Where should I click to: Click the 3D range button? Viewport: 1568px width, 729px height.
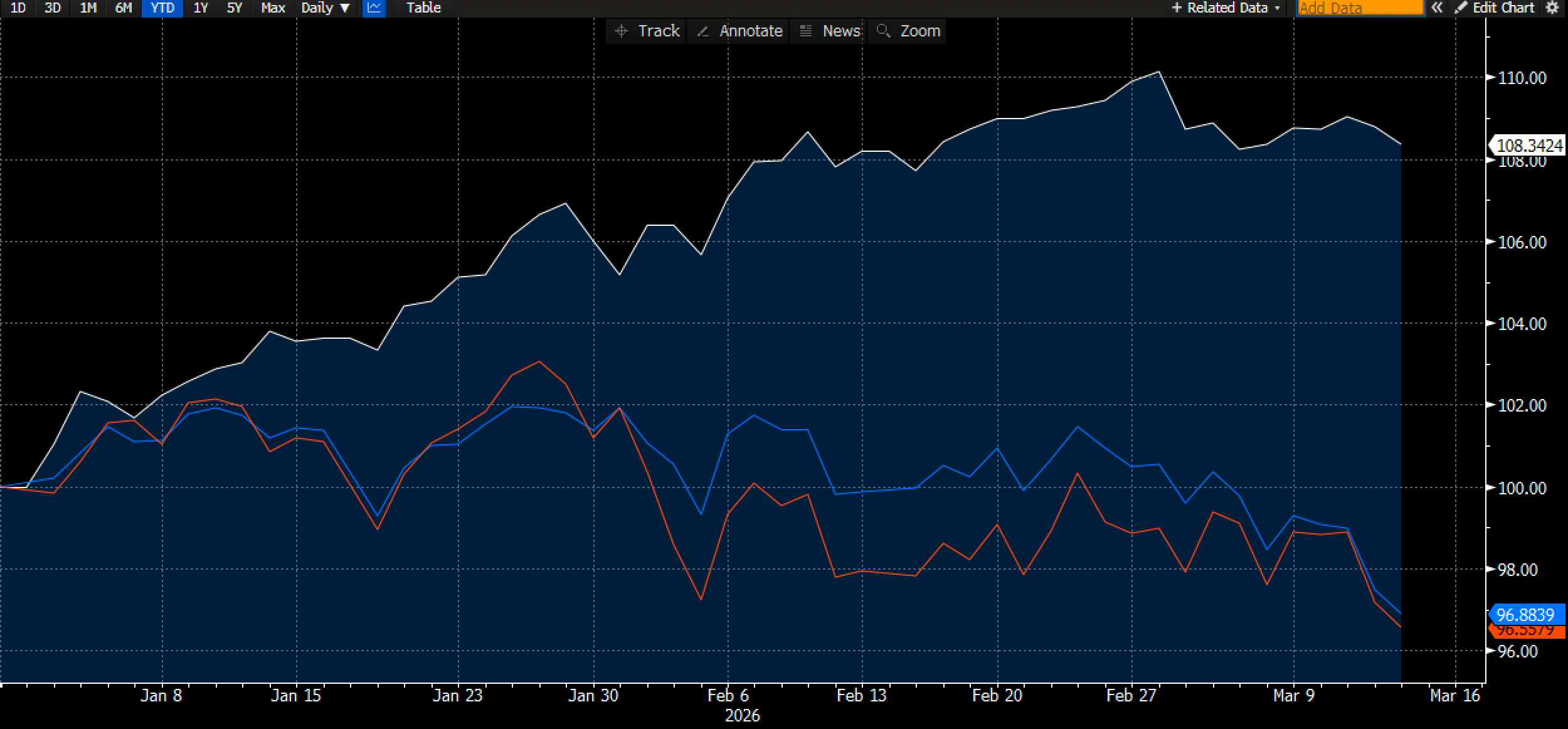[53, 8]
